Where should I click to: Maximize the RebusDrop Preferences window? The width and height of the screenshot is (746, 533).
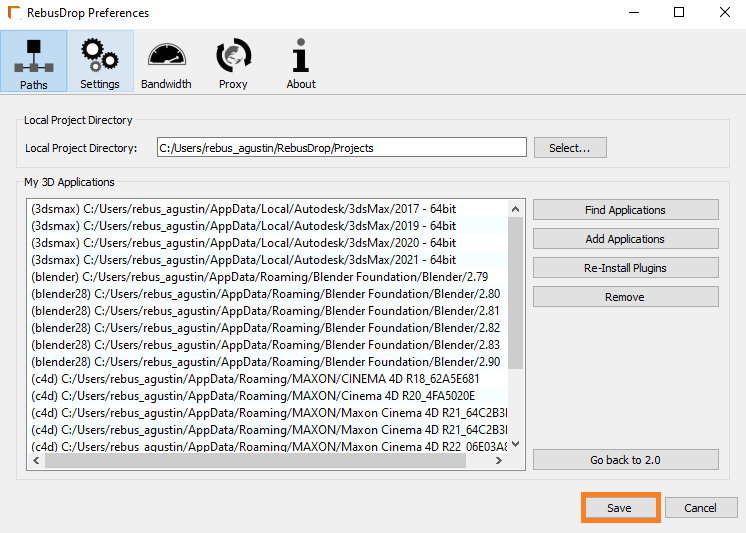pyautogui.click(x=679, y=12)
